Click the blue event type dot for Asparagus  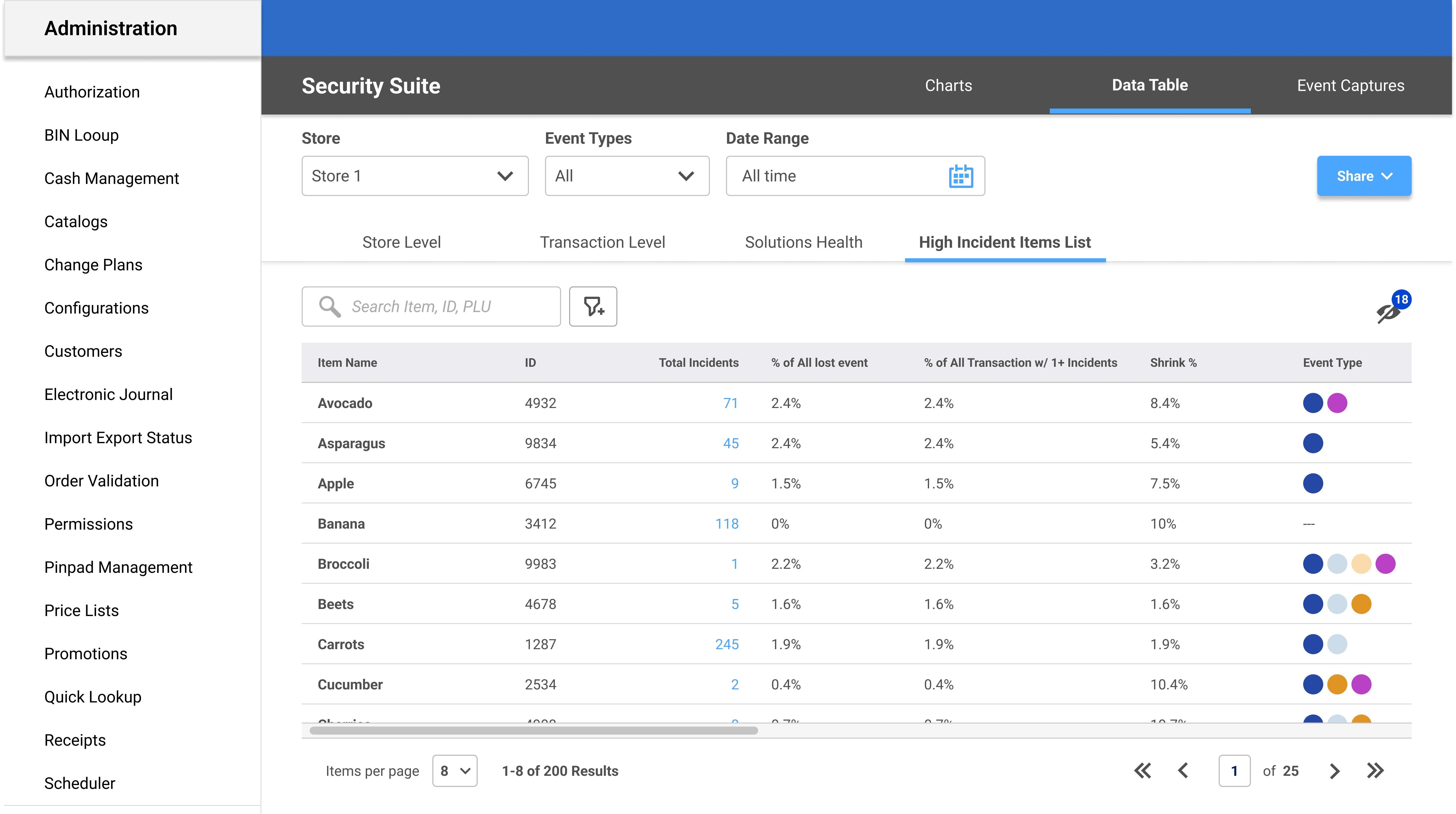coord(1313,443)
